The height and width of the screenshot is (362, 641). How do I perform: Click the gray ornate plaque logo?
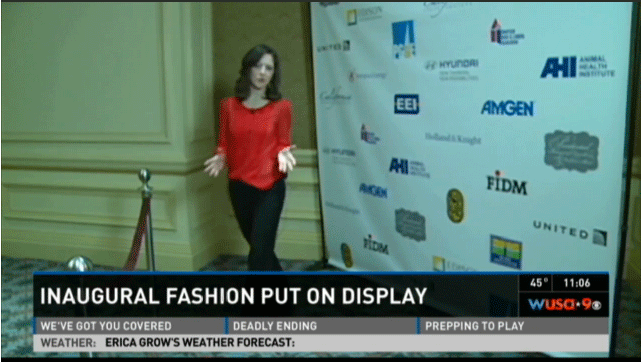572,150
